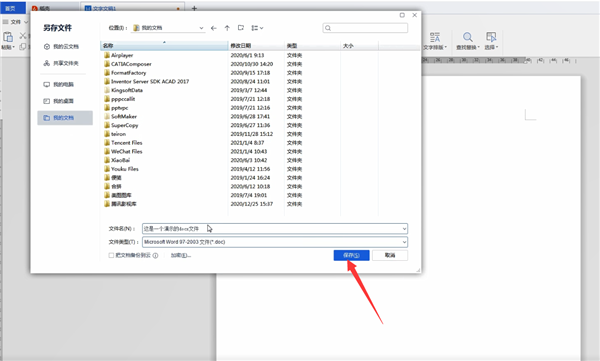Expand the file name history dropdown arrow
The image size is (600, 361).
click(404, 229)
